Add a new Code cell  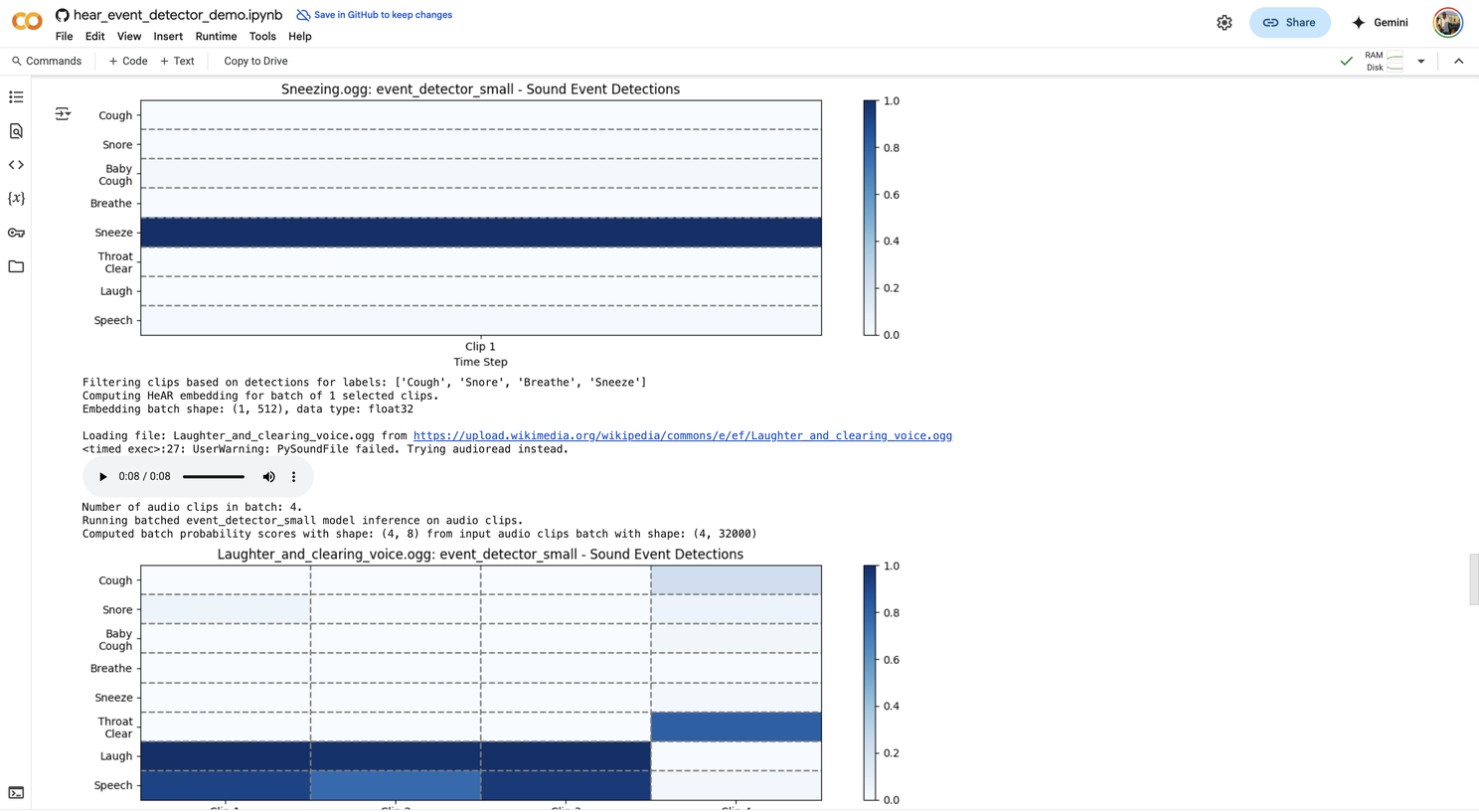coord(128,62)
